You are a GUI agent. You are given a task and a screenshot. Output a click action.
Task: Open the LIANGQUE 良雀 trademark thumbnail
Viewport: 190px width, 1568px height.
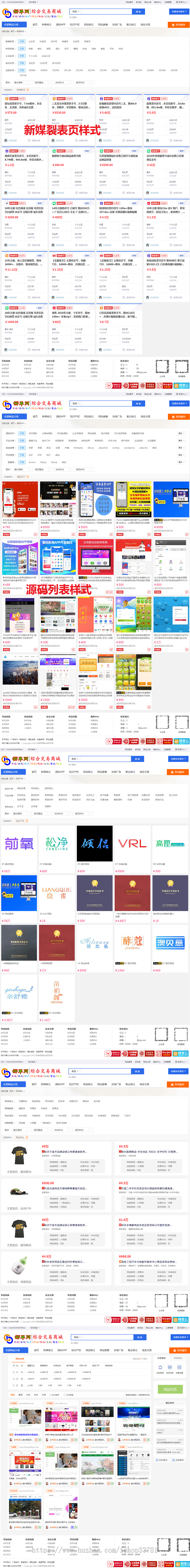pyautogui.click(x=57, y=893)
